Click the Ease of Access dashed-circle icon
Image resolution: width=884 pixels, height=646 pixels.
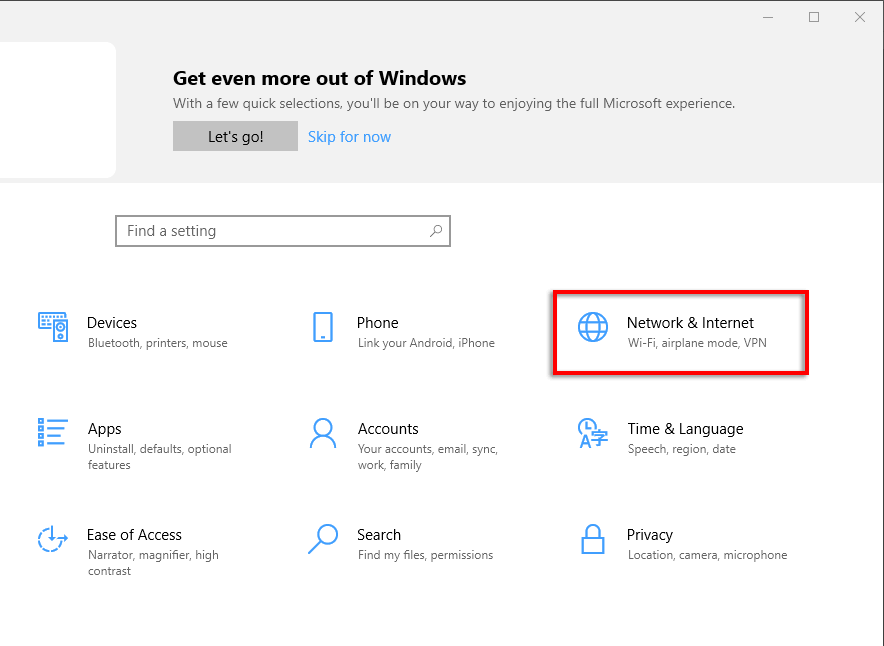53,539
